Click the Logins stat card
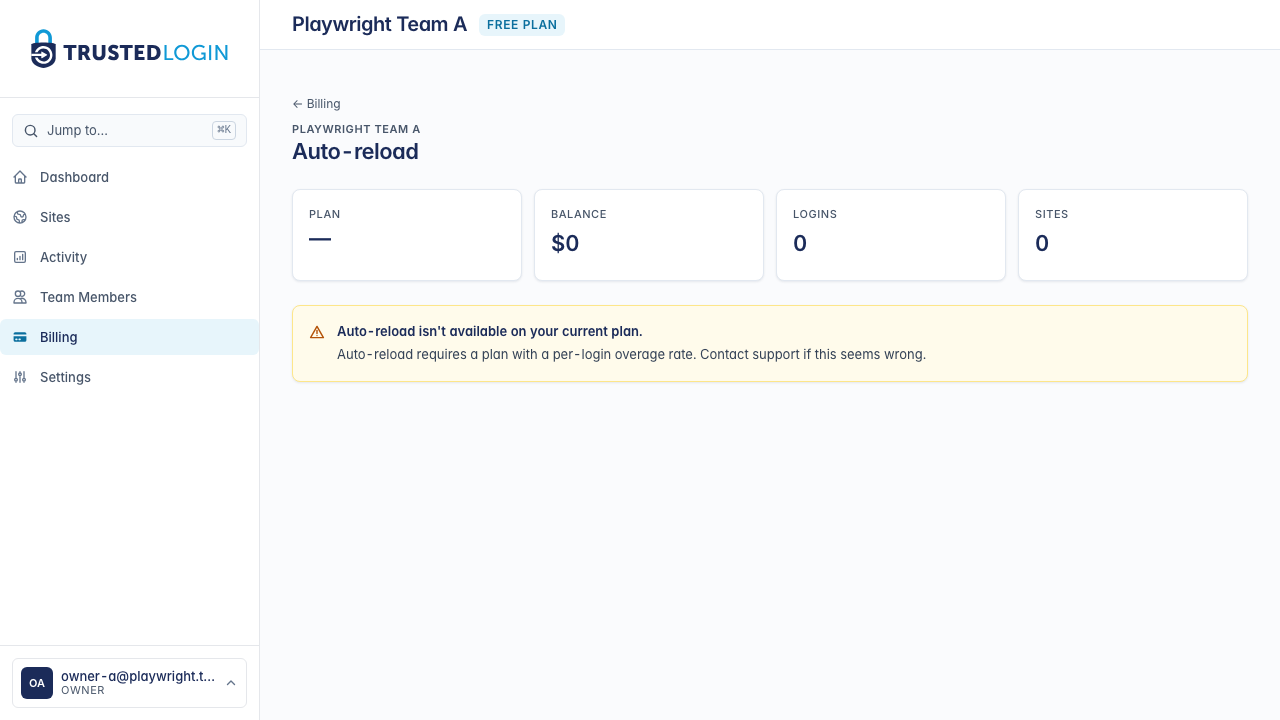 [891, 235]
